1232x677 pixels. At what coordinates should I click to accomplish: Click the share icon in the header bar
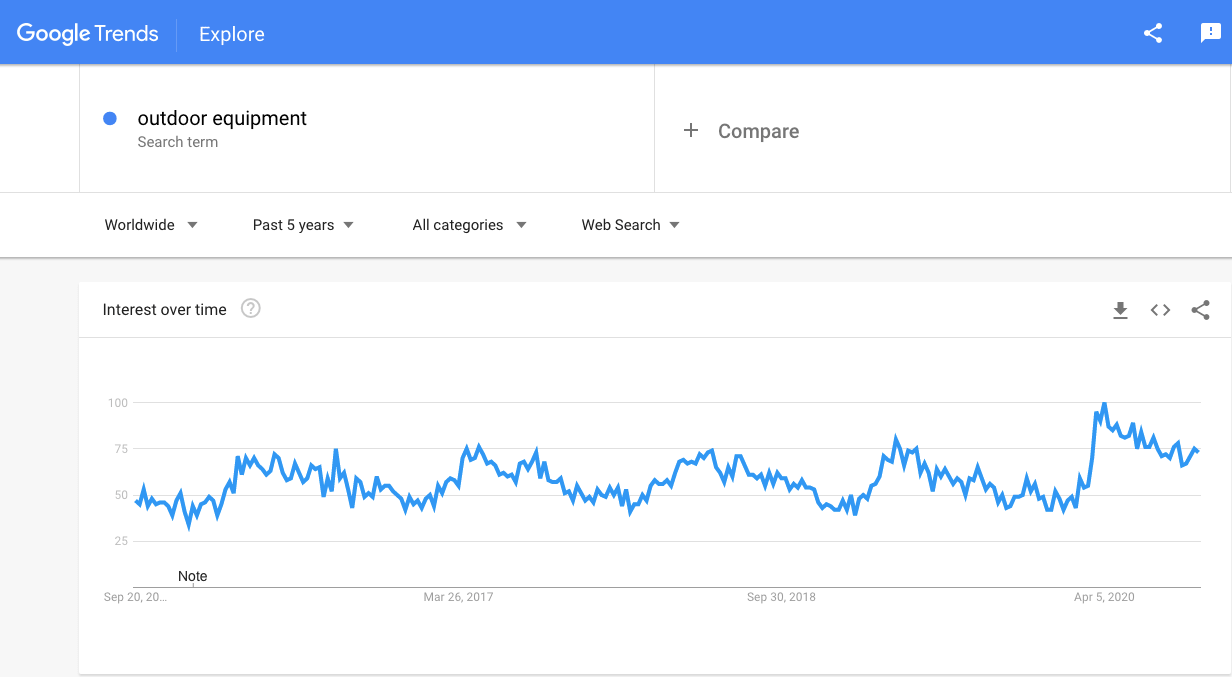1153,33
